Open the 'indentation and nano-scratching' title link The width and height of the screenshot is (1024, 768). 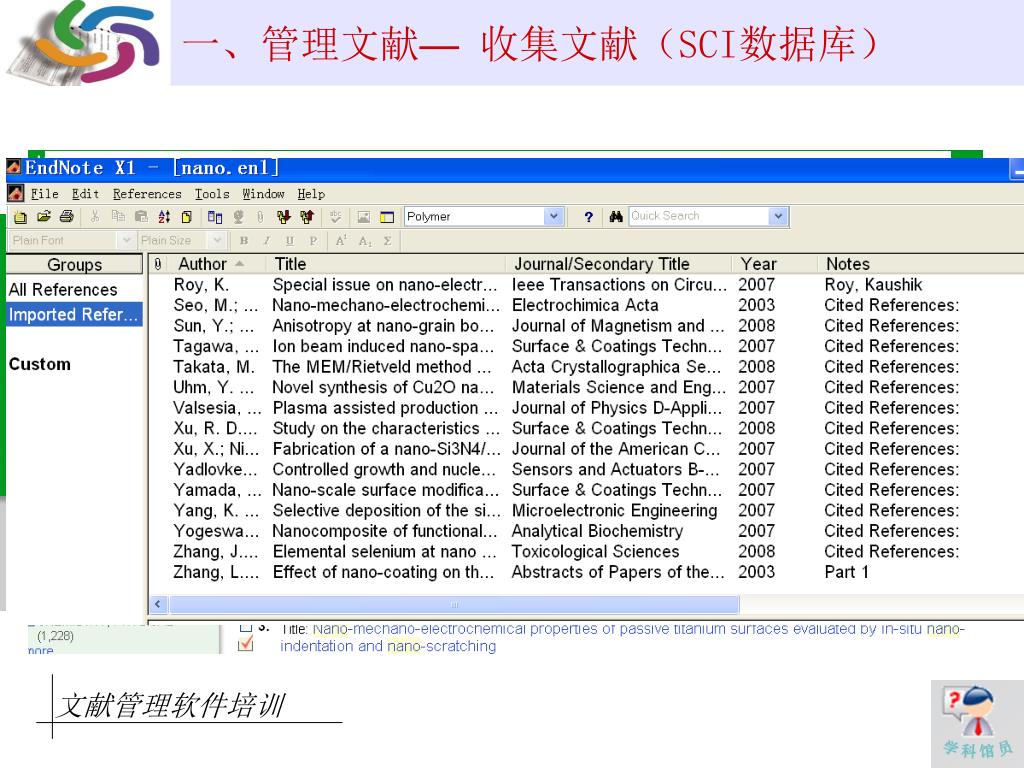pyautogui.click(x=388, y=646)
